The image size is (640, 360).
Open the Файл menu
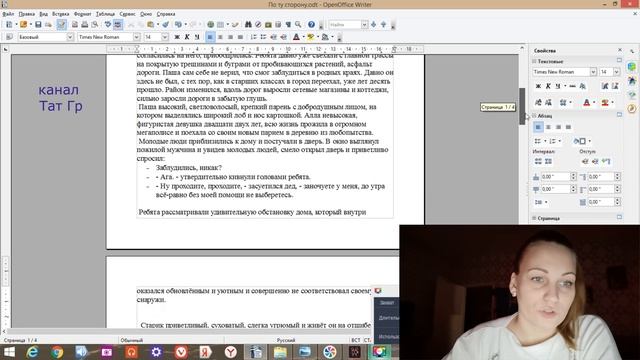point(8,14)
